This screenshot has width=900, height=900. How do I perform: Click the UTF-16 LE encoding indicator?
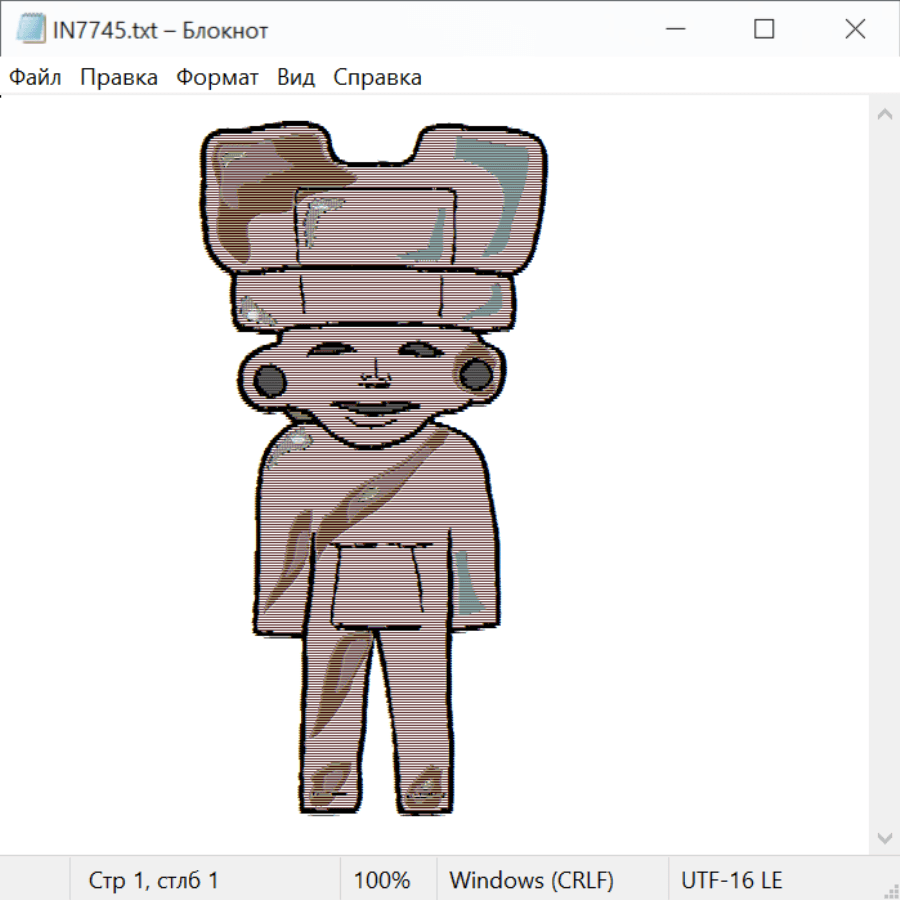click(x=731, y=881)
